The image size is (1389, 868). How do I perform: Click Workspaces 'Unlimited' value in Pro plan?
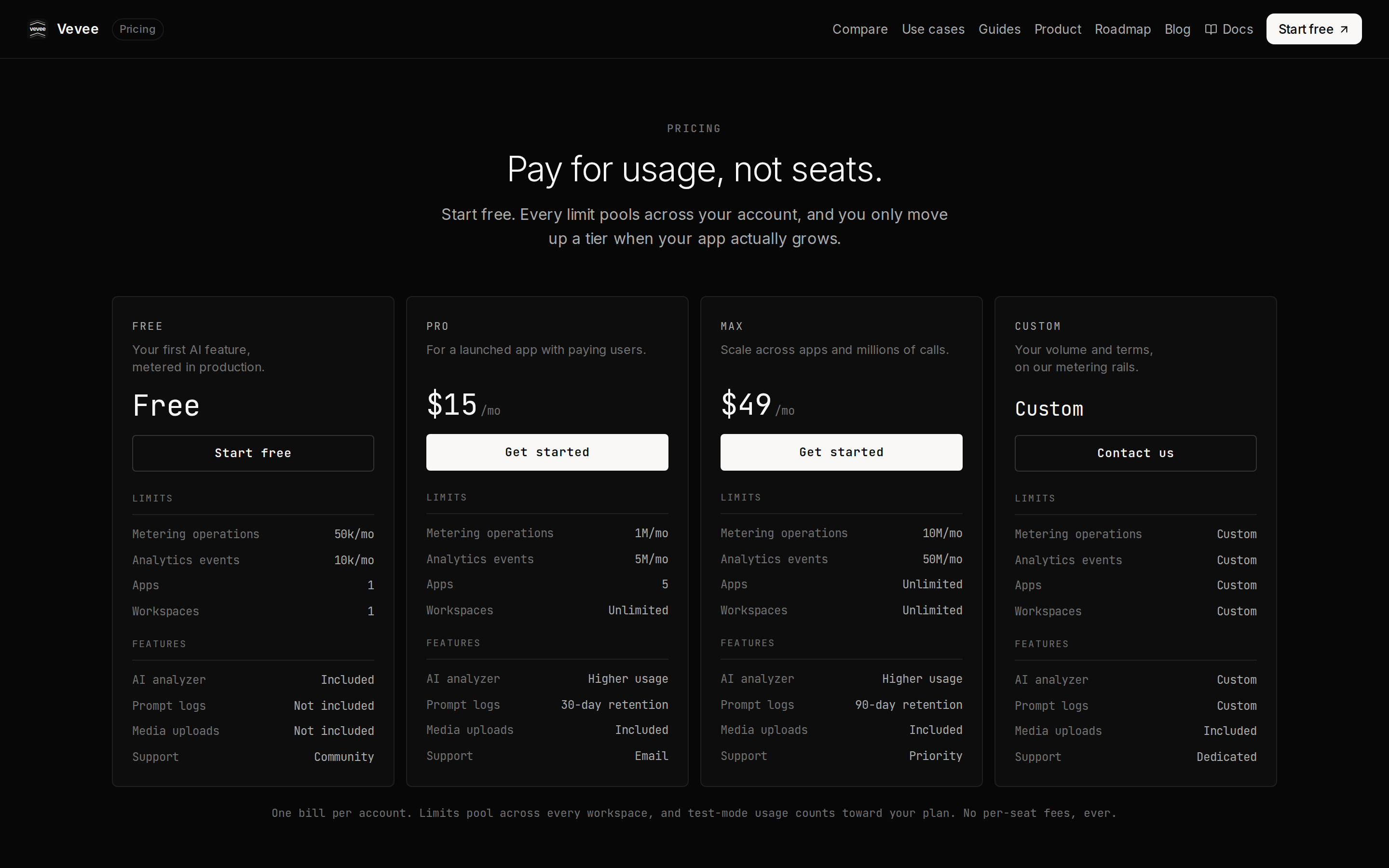tap(638, 610)
